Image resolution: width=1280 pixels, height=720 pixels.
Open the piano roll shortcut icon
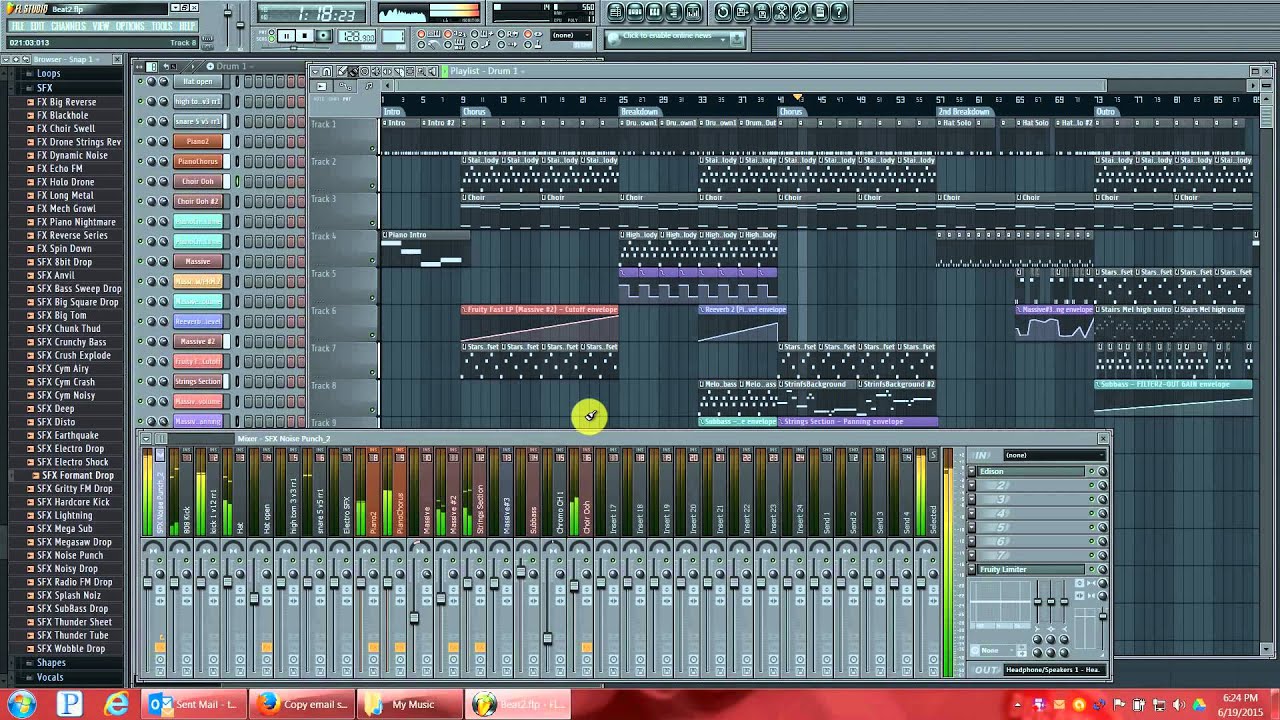tap(654, 12)
